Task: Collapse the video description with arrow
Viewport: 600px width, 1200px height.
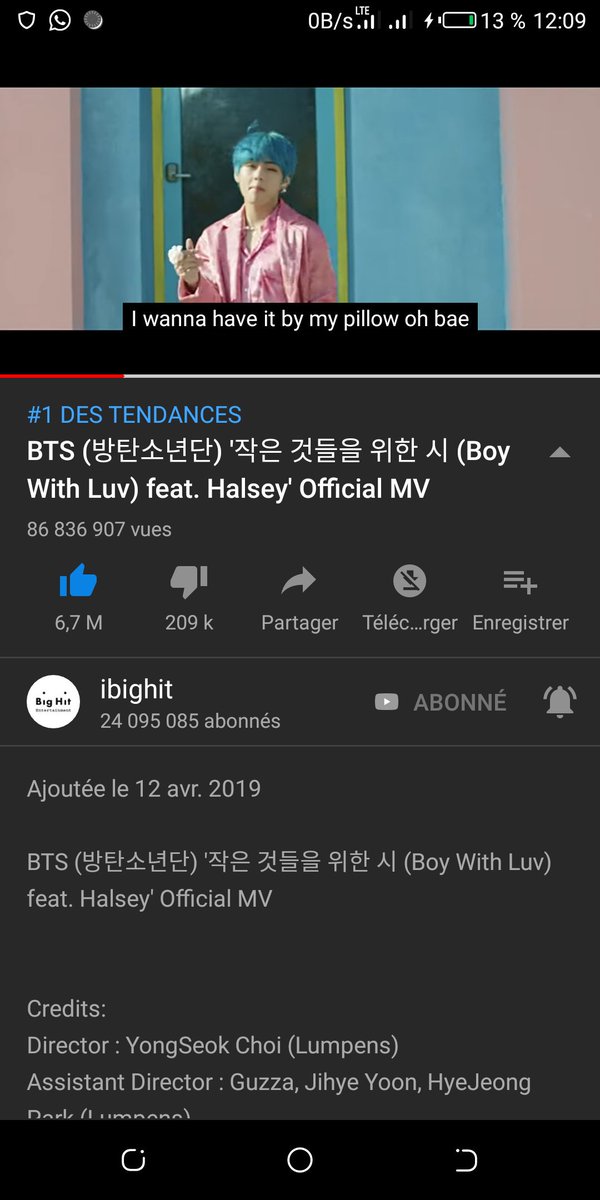Action: click(560, 453)
